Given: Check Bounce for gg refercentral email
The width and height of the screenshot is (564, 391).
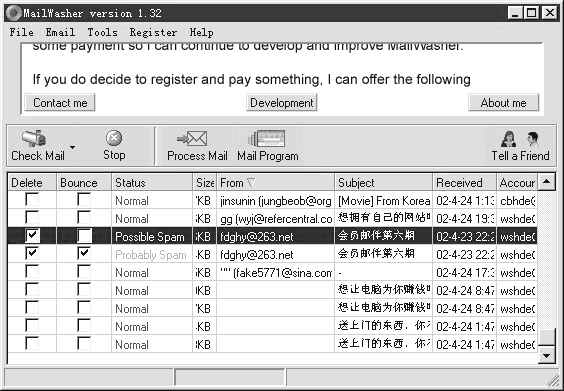Looking at the screenshot, I should (x=84, y=218).
